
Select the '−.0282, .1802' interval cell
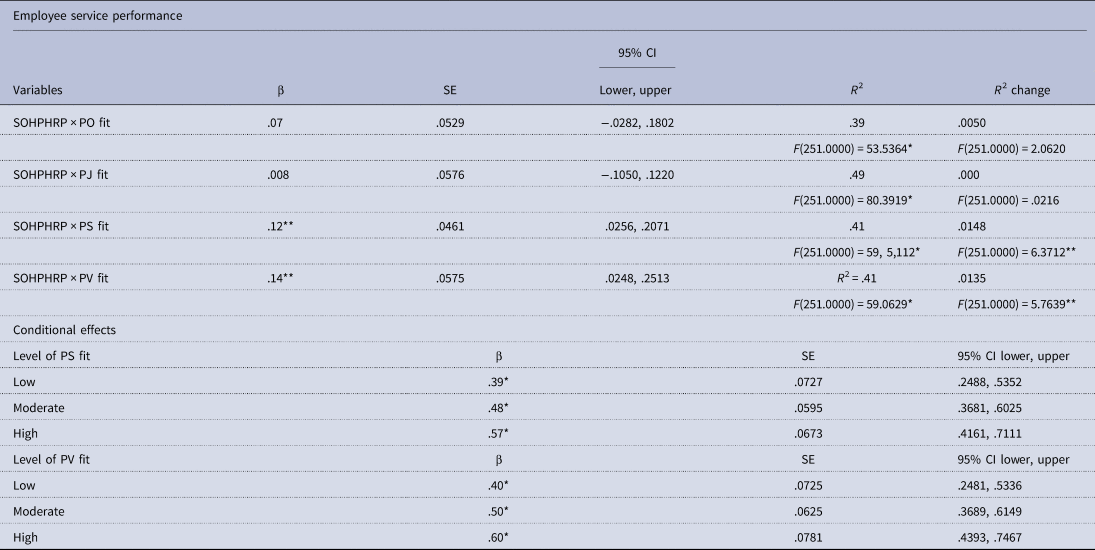tap(637, 123)
